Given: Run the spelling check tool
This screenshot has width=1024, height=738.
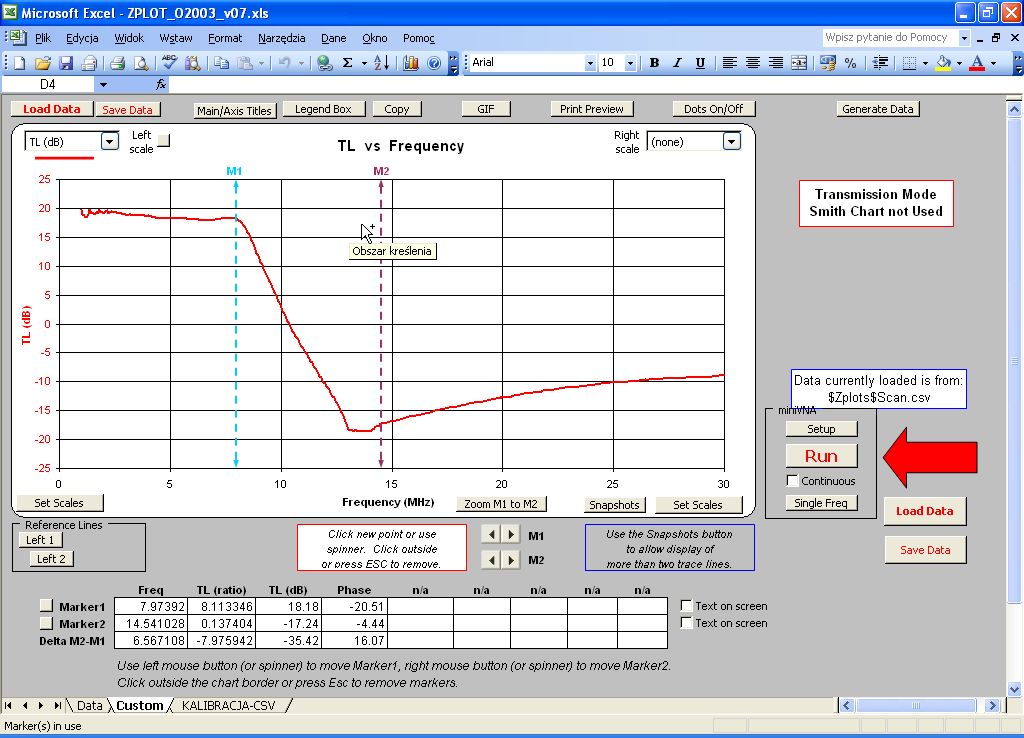Looking at the screenshot, I should [x=169, y=63].
